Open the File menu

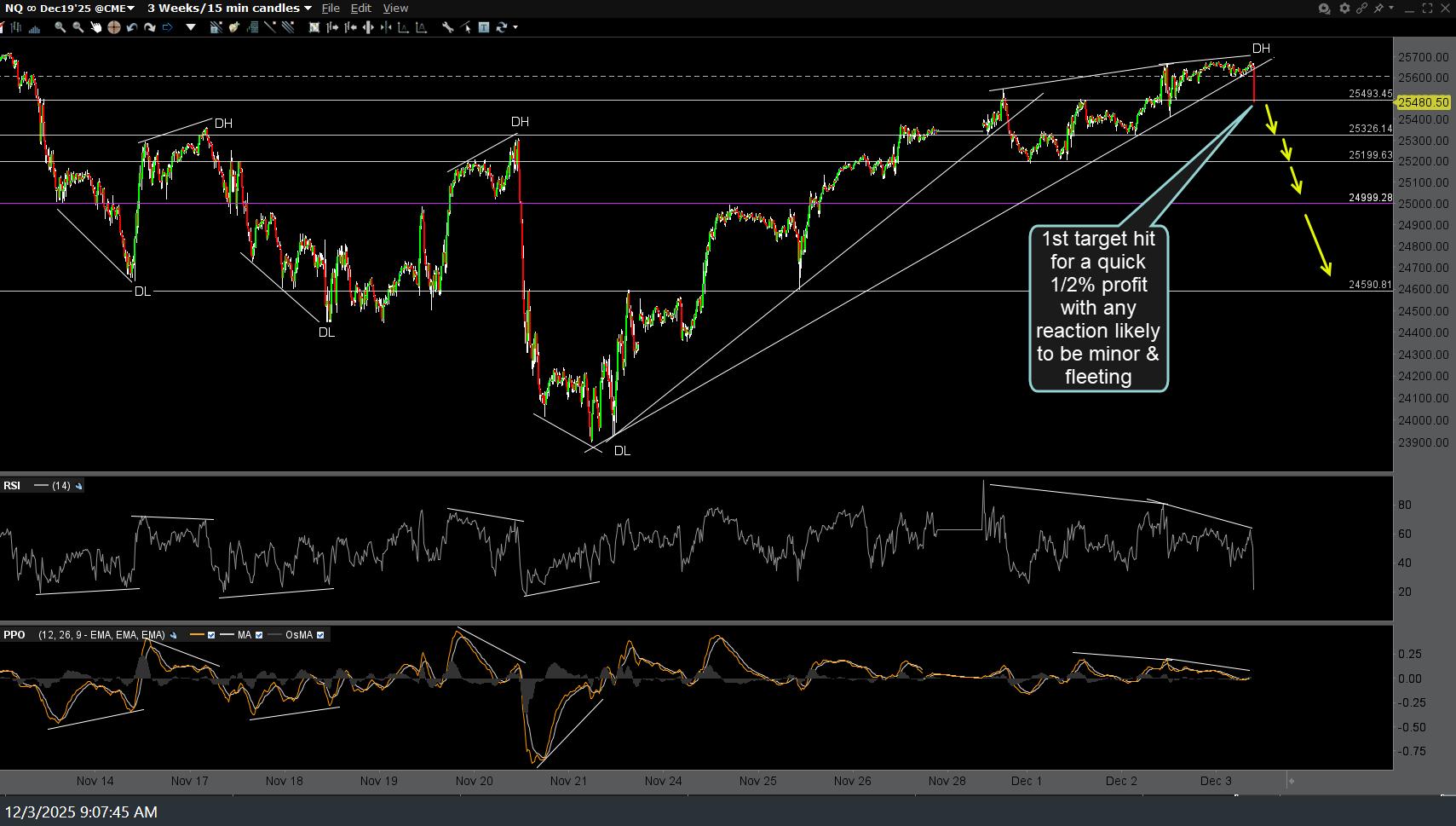(x=331, y=9)
